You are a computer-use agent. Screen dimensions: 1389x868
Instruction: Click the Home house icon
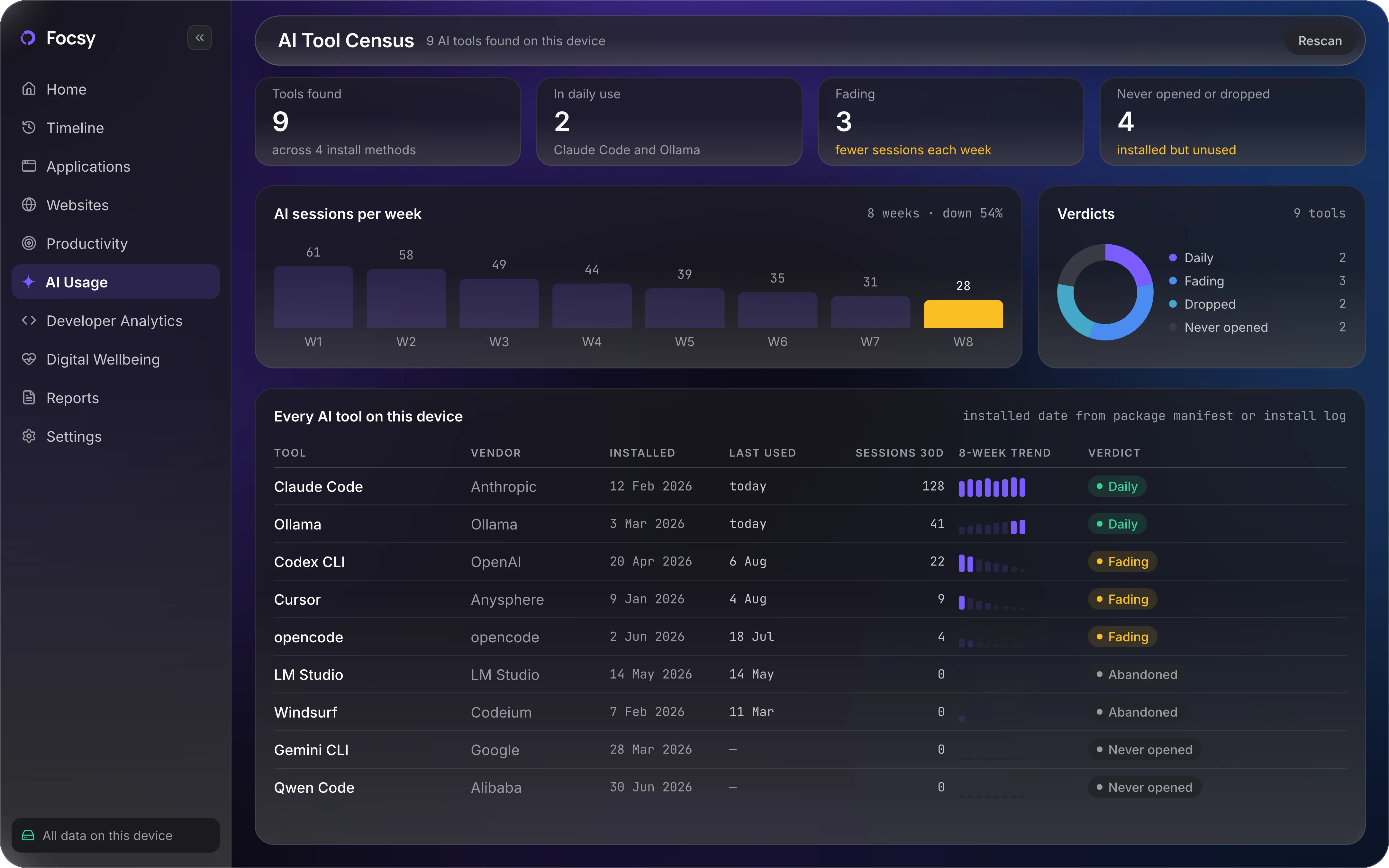(x=29, y=89)
